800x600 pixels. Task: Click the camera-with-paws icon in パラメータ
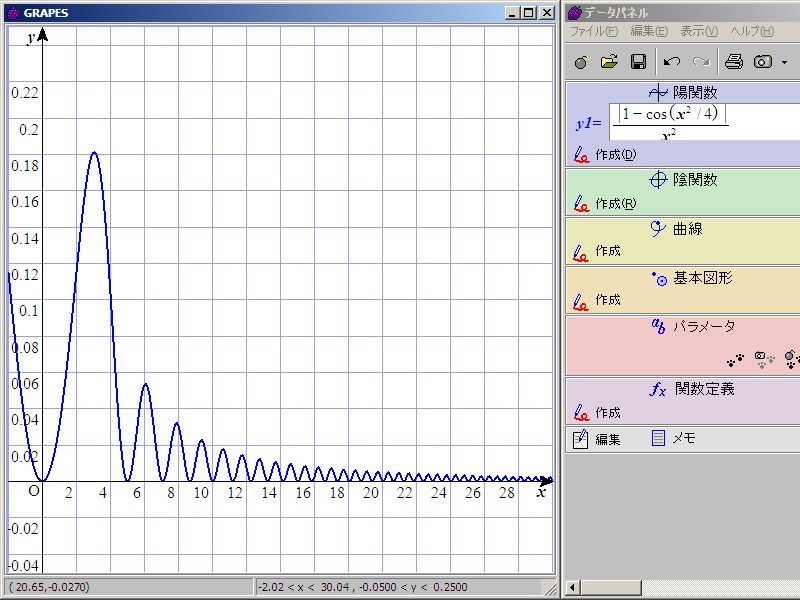(x=764, y=357)
